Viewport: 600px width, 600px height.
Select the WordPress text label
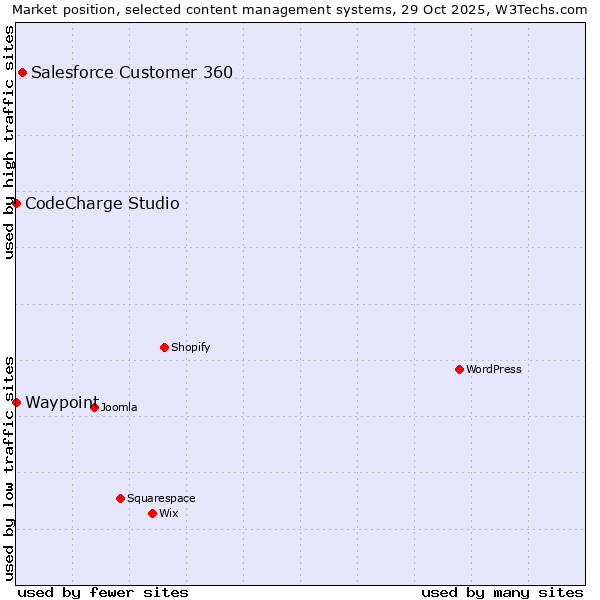[494, 370]
